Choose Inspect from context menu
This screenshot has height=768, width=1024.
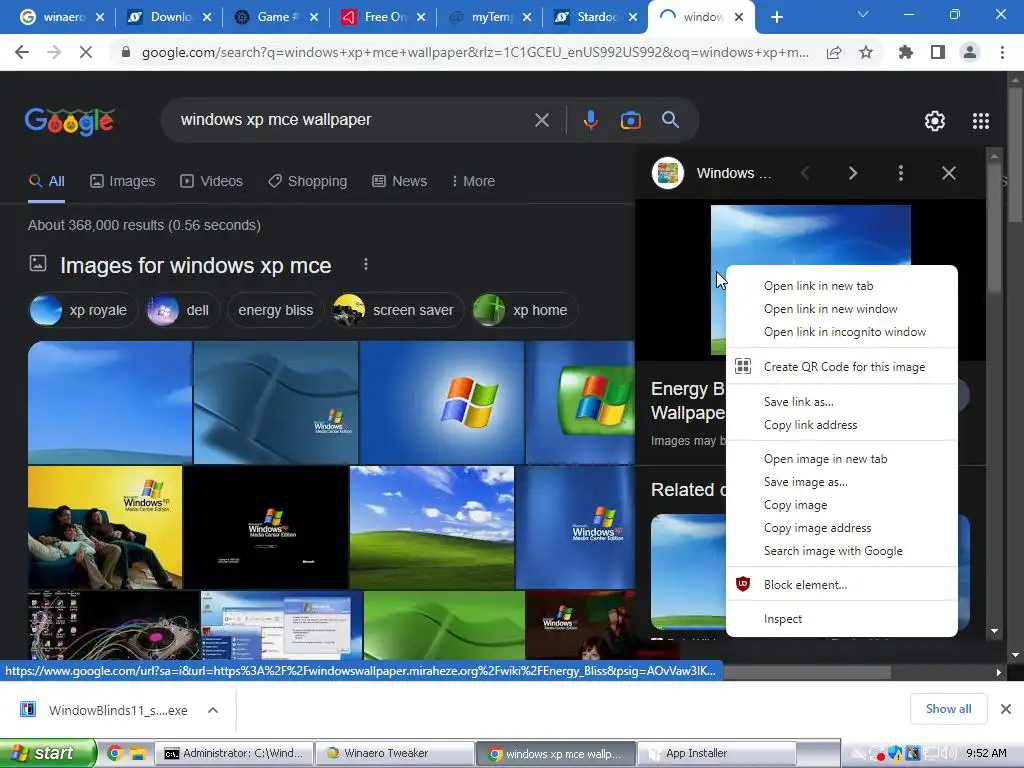pos(842,618)
